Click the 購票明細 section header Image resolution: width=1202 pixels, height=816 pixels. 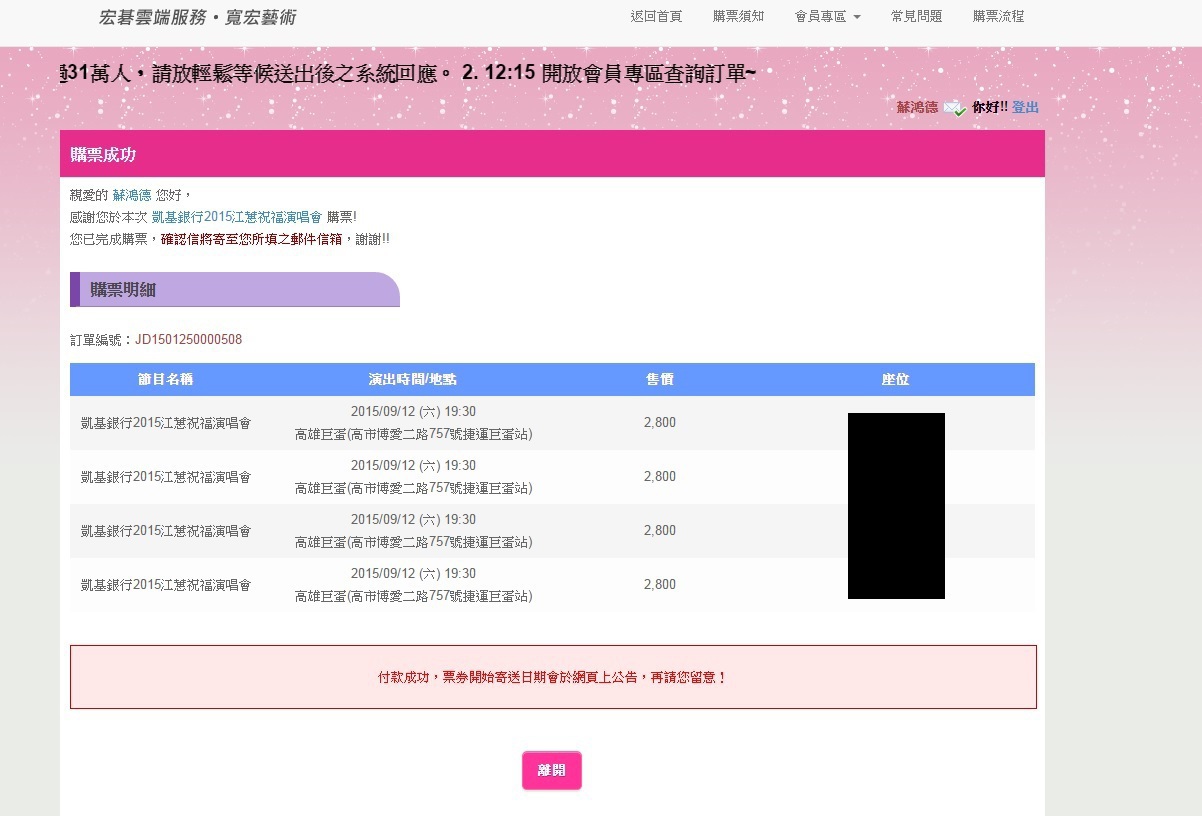click(x=235, y=290)
